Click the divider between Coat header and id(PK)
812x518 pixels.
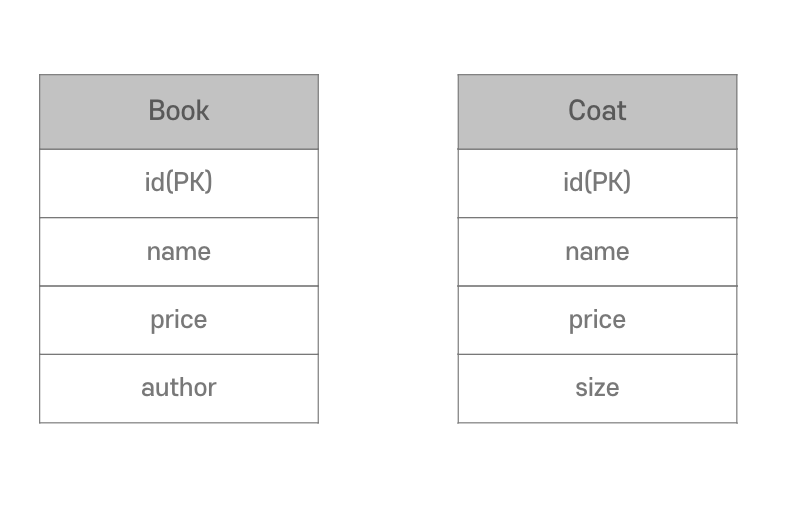click(x=597, y=149)
